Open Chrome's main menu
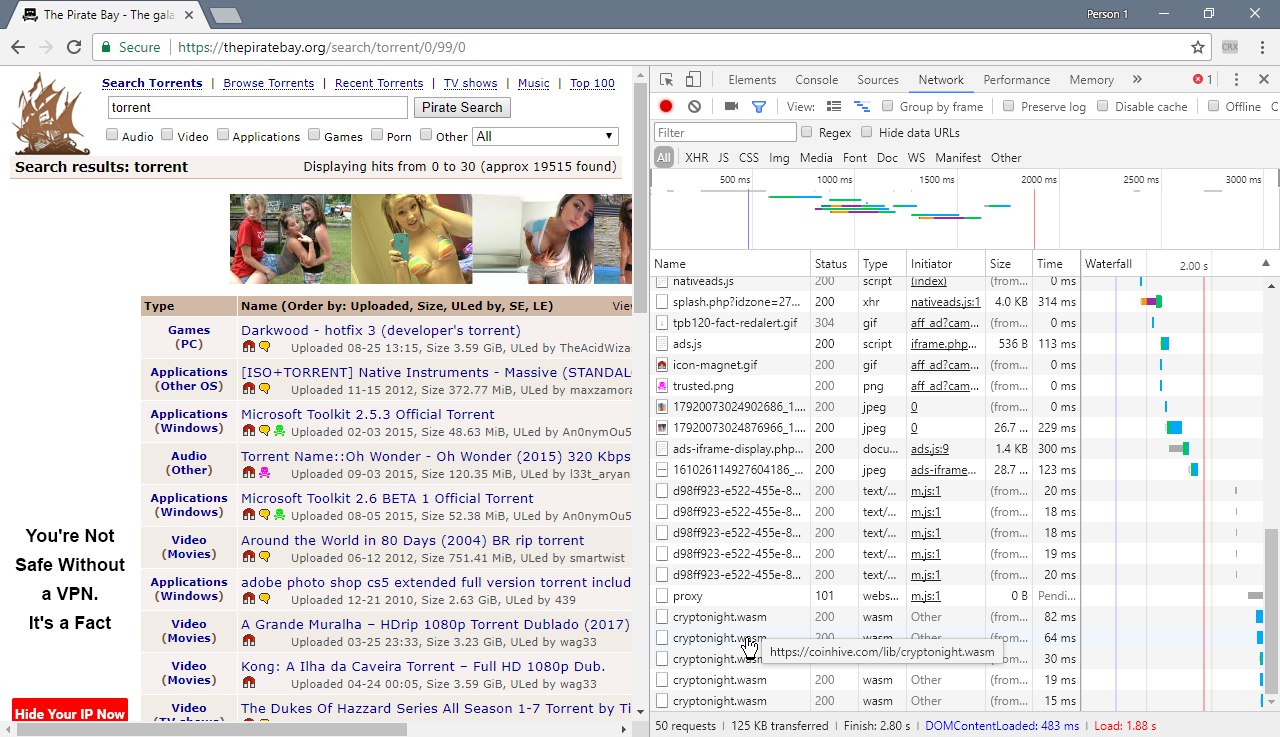This screenshot has width=1280, height=737. [x=1260, y=47]
